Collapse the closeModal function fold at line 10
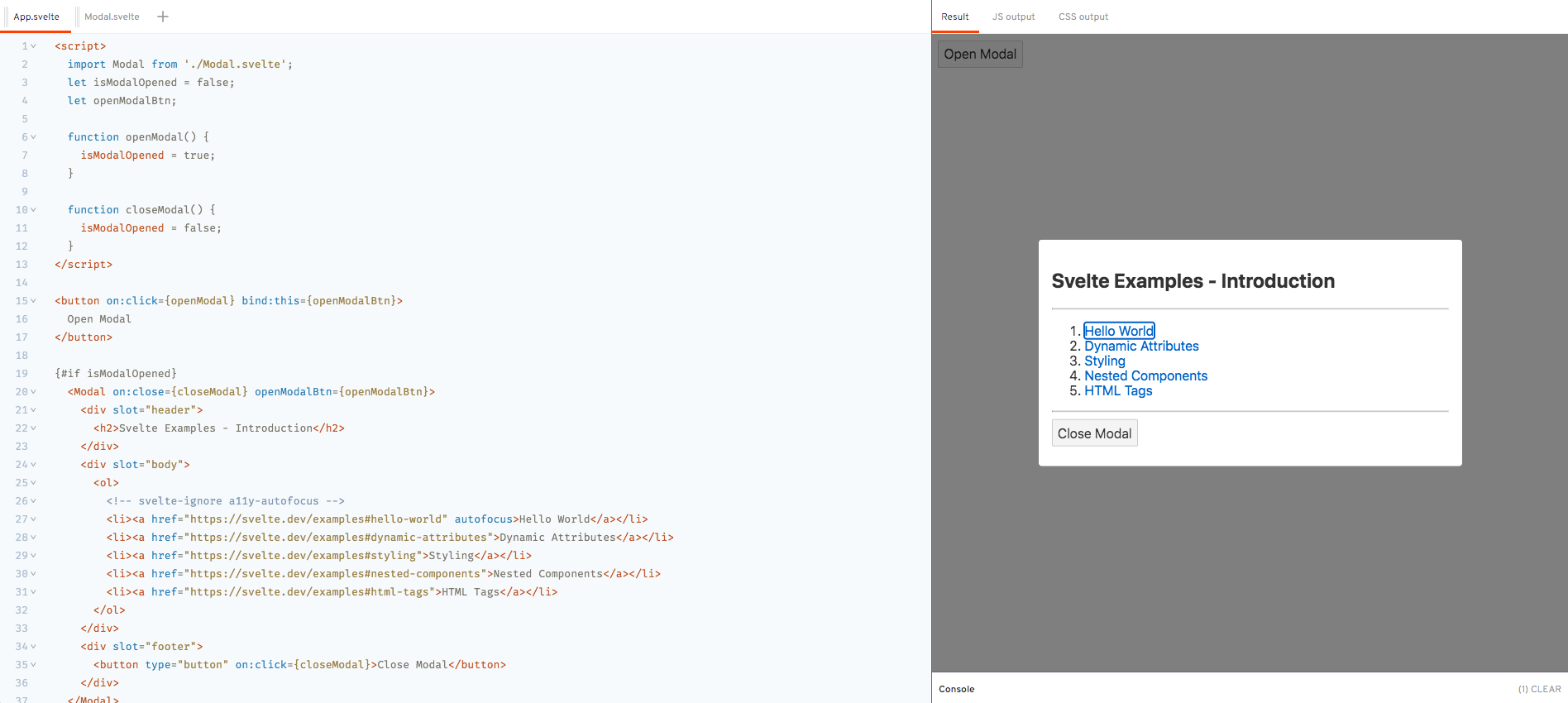This screenshot has width=1568, height=703. click(34, 210)
